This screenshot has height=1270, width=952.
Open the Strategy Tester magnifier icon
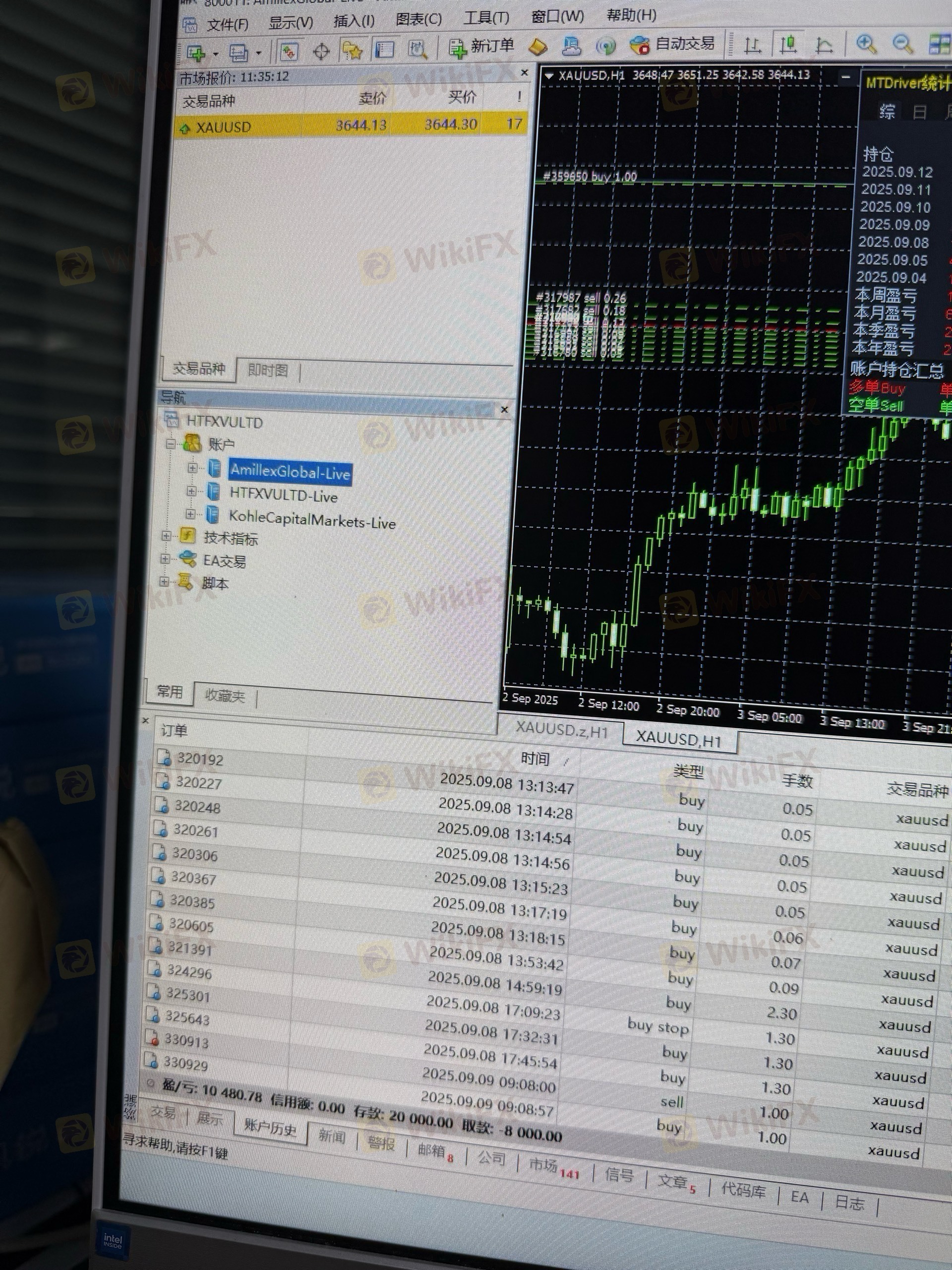click(x=418, y=50)
